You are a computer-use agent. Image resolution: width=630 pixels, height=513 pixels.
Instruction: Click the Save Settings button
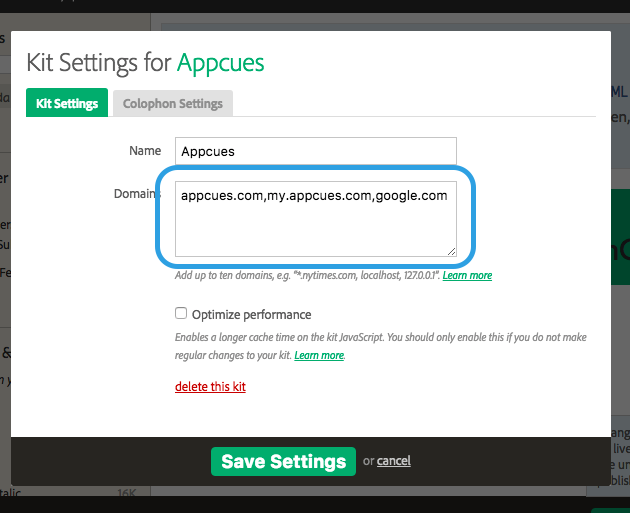pyautogui.click(x=283, y=461)
